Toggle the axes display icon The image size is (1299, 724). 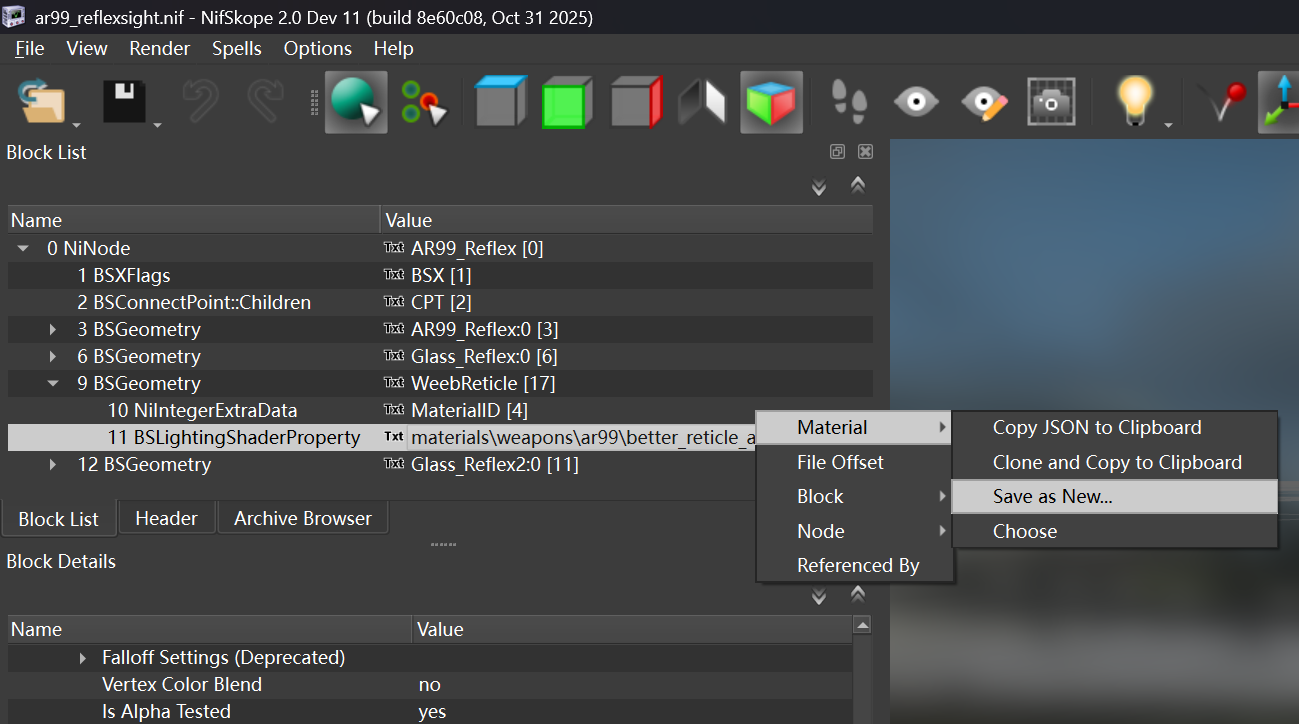click(1279, 102)
